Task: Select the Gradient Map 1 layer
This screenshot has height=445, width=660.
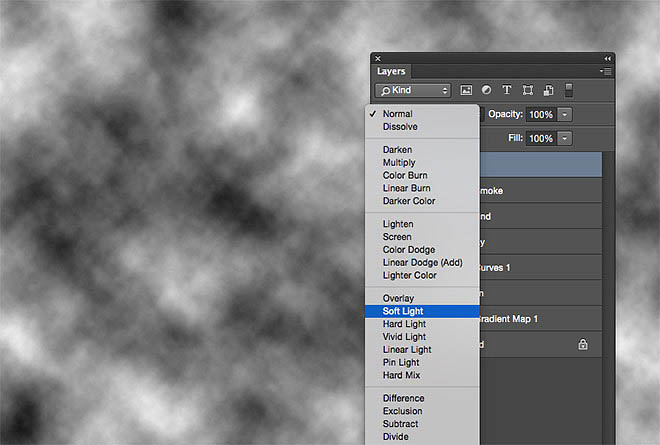Action: [541, 319]
